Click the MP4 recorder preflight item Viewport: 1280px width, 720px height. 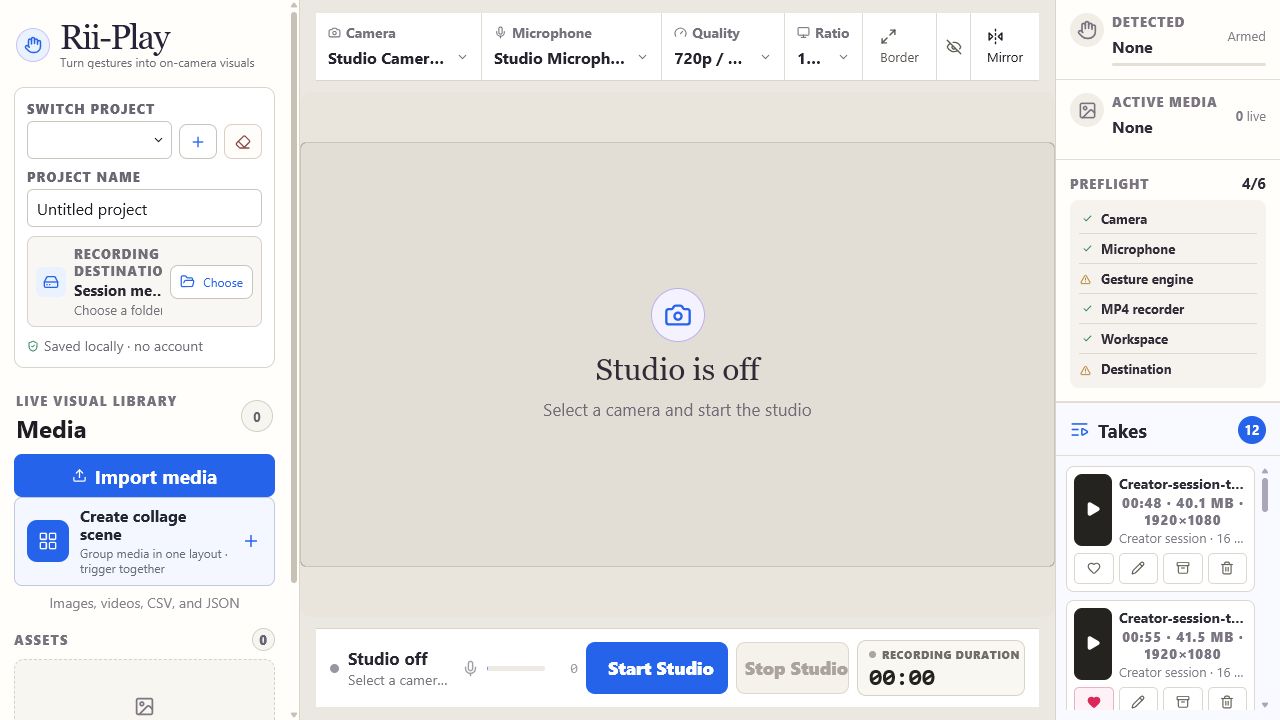pyautogui.click(x=1168, y=309)
